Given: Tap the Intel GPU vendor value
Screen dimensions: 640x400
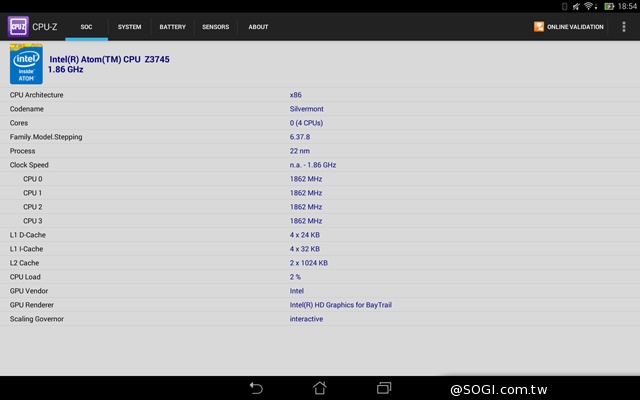Looking at the screenshot, I should [297, 291].
